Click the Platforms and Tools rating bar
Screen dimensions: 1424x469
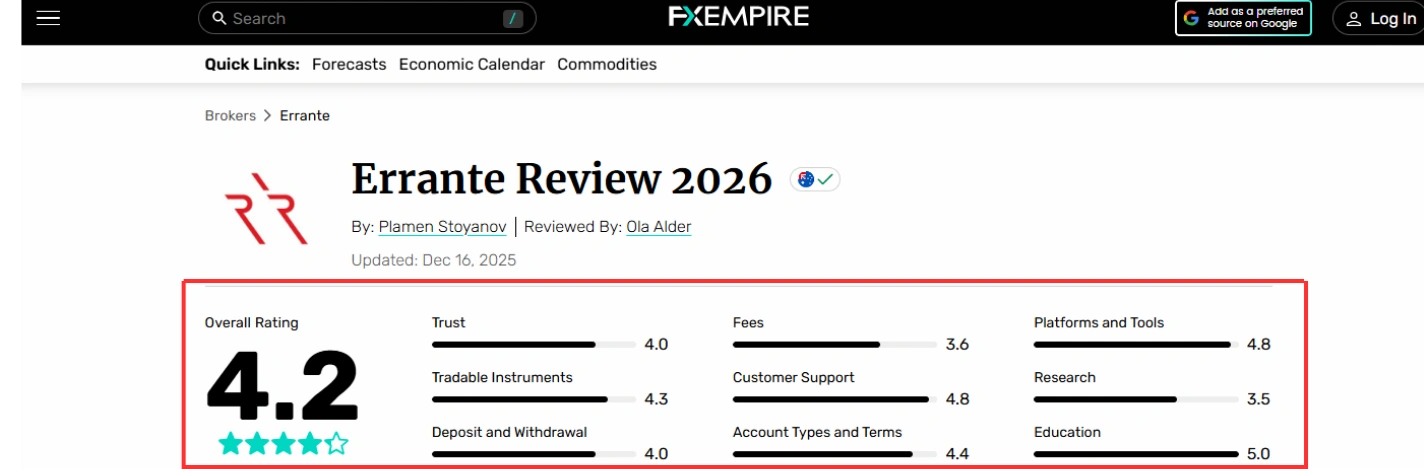tap(1136, 344)
